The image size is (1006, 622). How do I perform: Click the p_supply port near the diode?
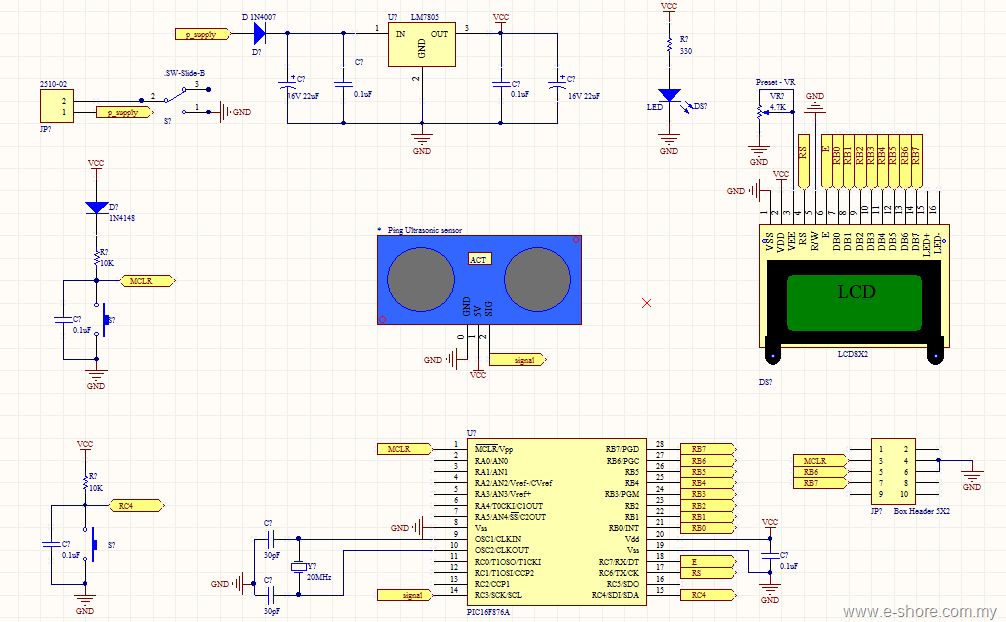click(203, 34)
